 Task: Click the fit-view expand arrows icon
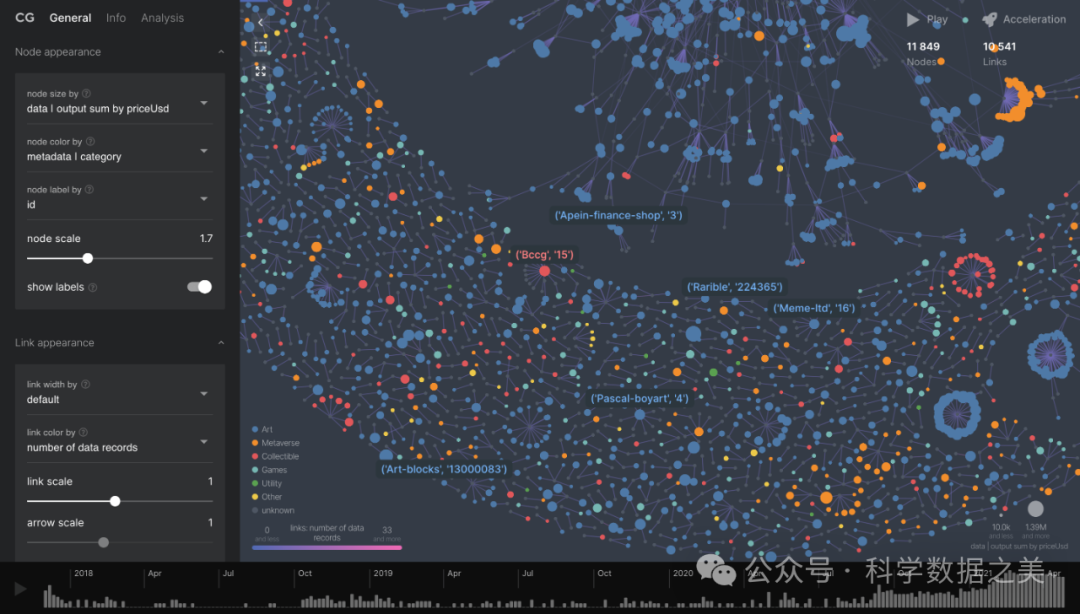pyautogui.click(x=260, y=71)
